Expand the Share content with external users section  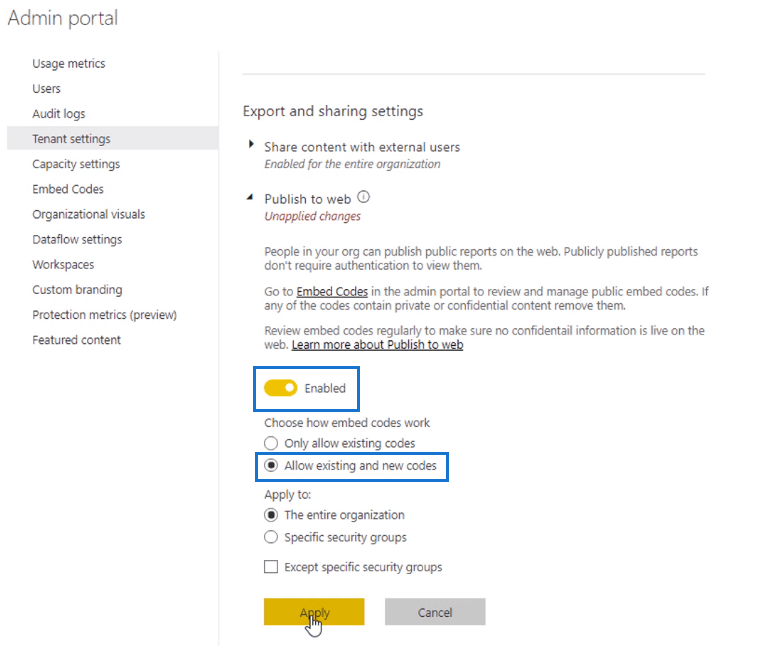(251, 144)
